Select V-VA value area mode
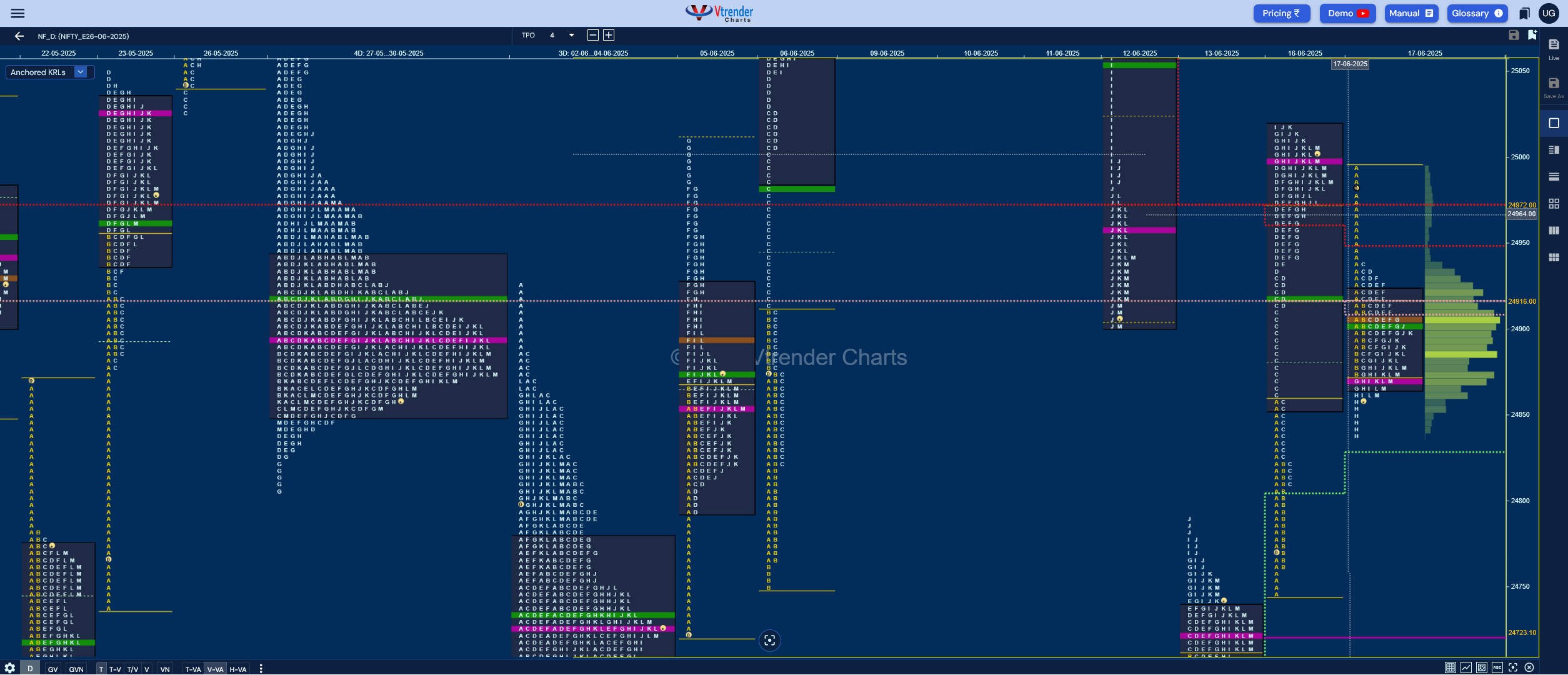This screenshot has height=675, width=1568. click(x=216, y=669)
